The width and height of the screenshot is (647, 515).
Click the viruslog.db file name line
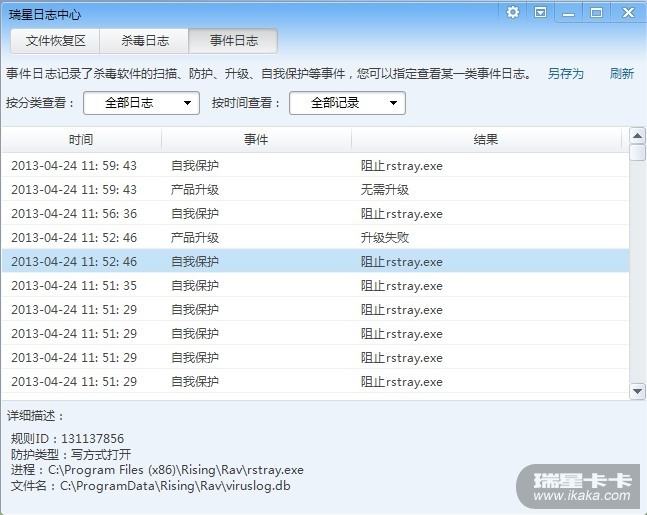point(151,486)
